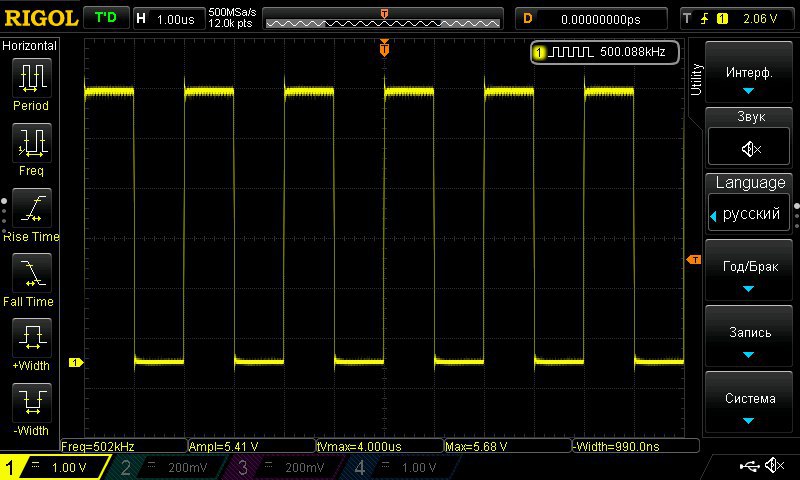Enable channel 4 at 1.00 V
This screenshot has height=480, width=800.
(x=399, y=467)
